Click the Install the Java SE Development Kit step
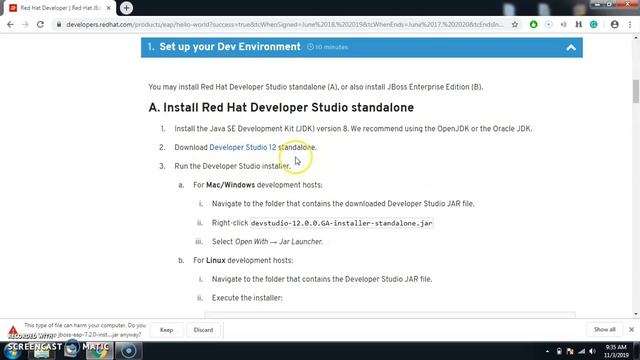Screen dimensions: 640x360 353,129
